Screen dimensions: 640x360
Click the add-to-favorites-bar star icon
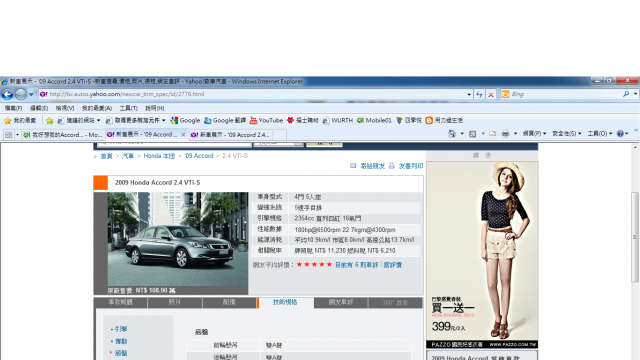pyautogui.click(x=49, y=120)
